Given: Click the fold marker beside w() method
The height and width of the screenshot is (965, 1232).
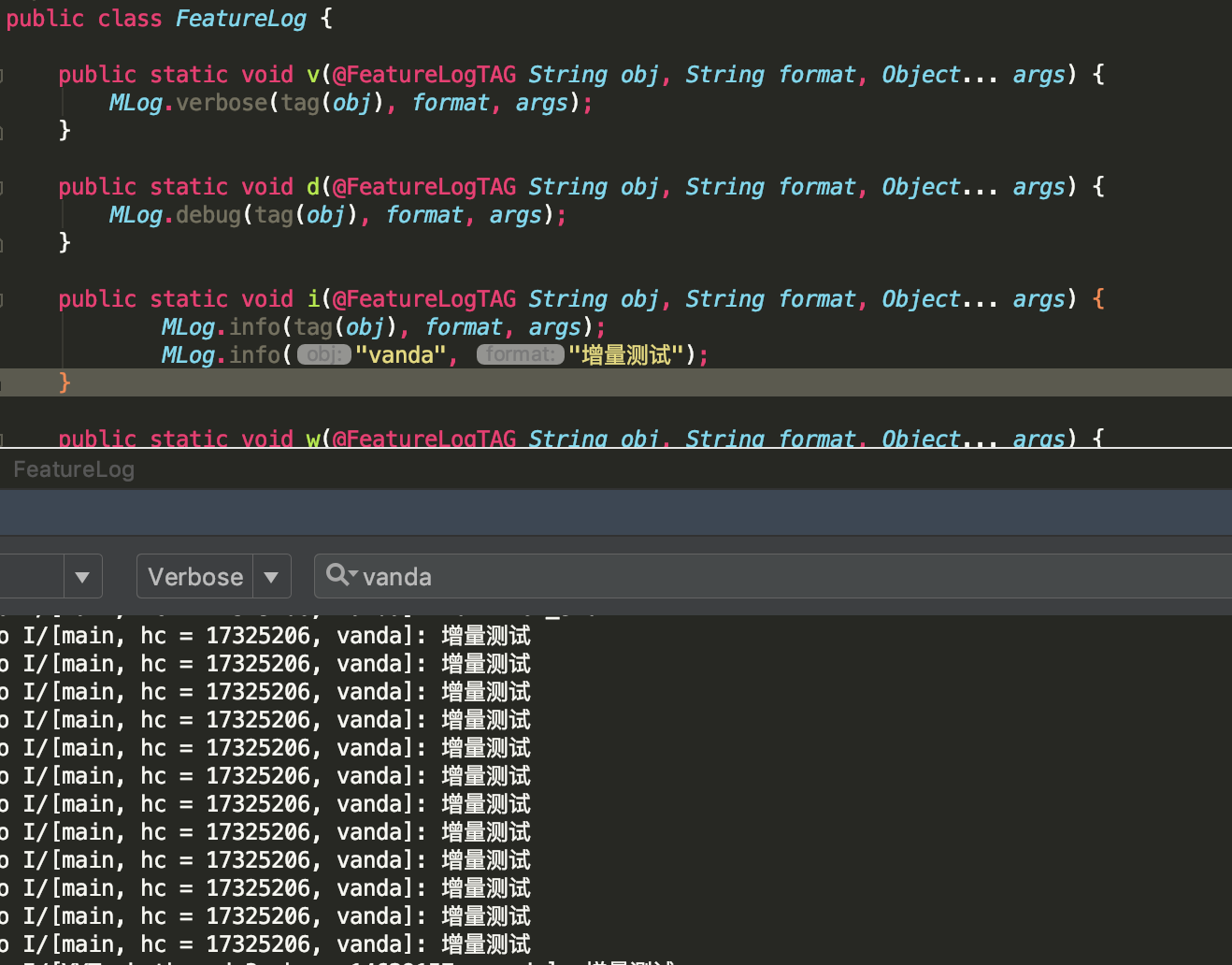Looking at the screenshot, I should coord(2,439).
